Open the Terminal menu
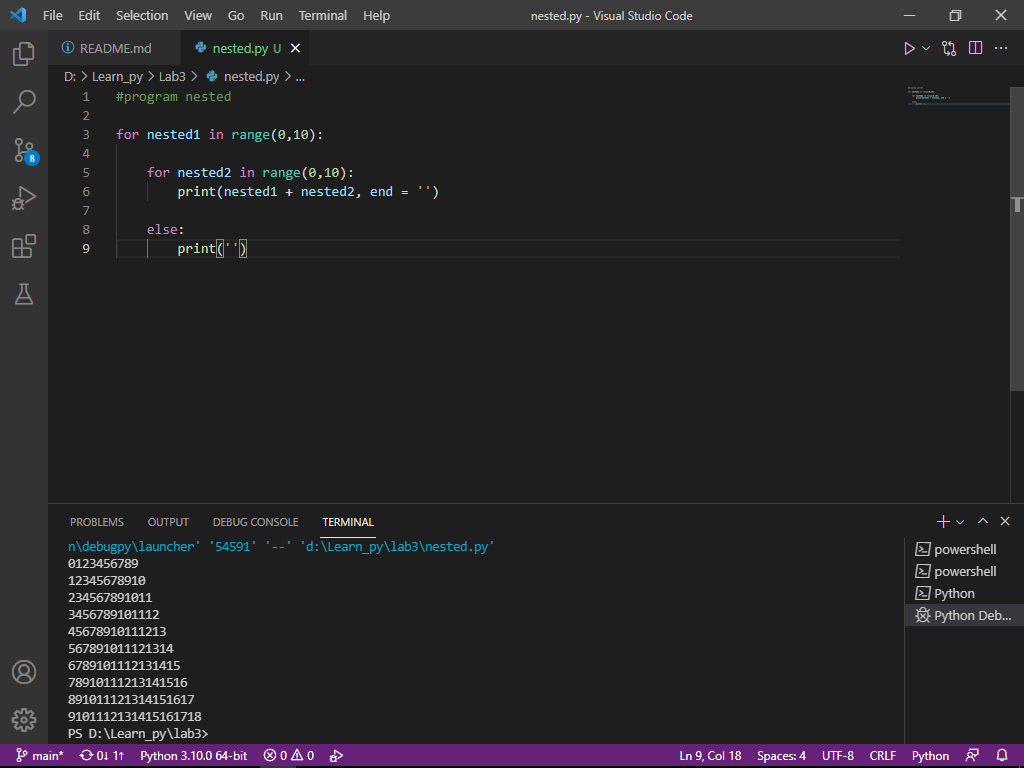This screenshot has height=768, width=1024. (x=323, y=16)
